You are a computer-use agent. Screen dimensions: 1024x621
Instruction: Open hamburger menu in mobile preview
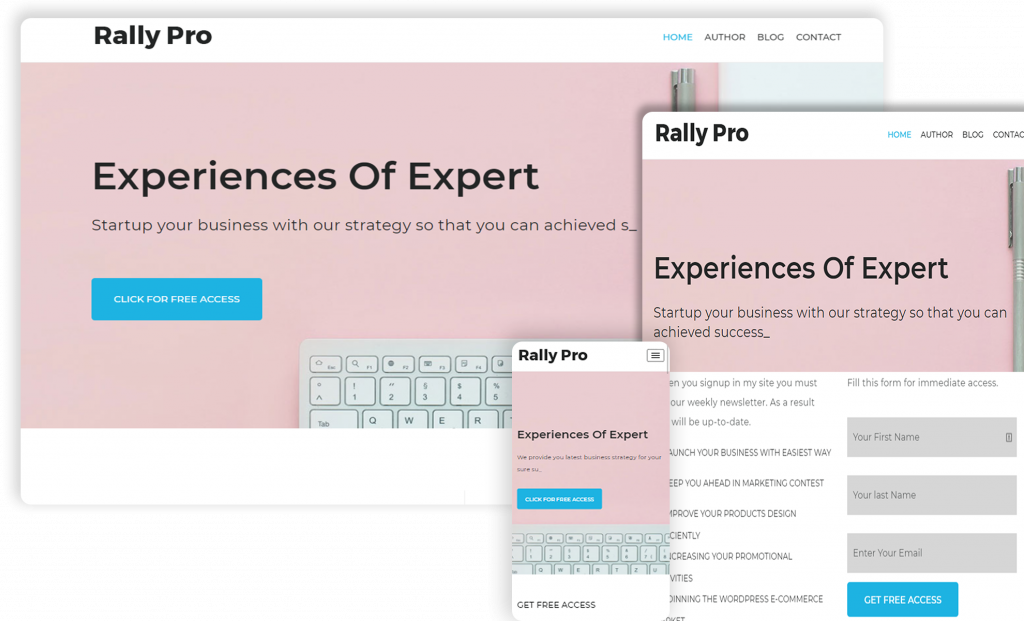coord(655,355)
